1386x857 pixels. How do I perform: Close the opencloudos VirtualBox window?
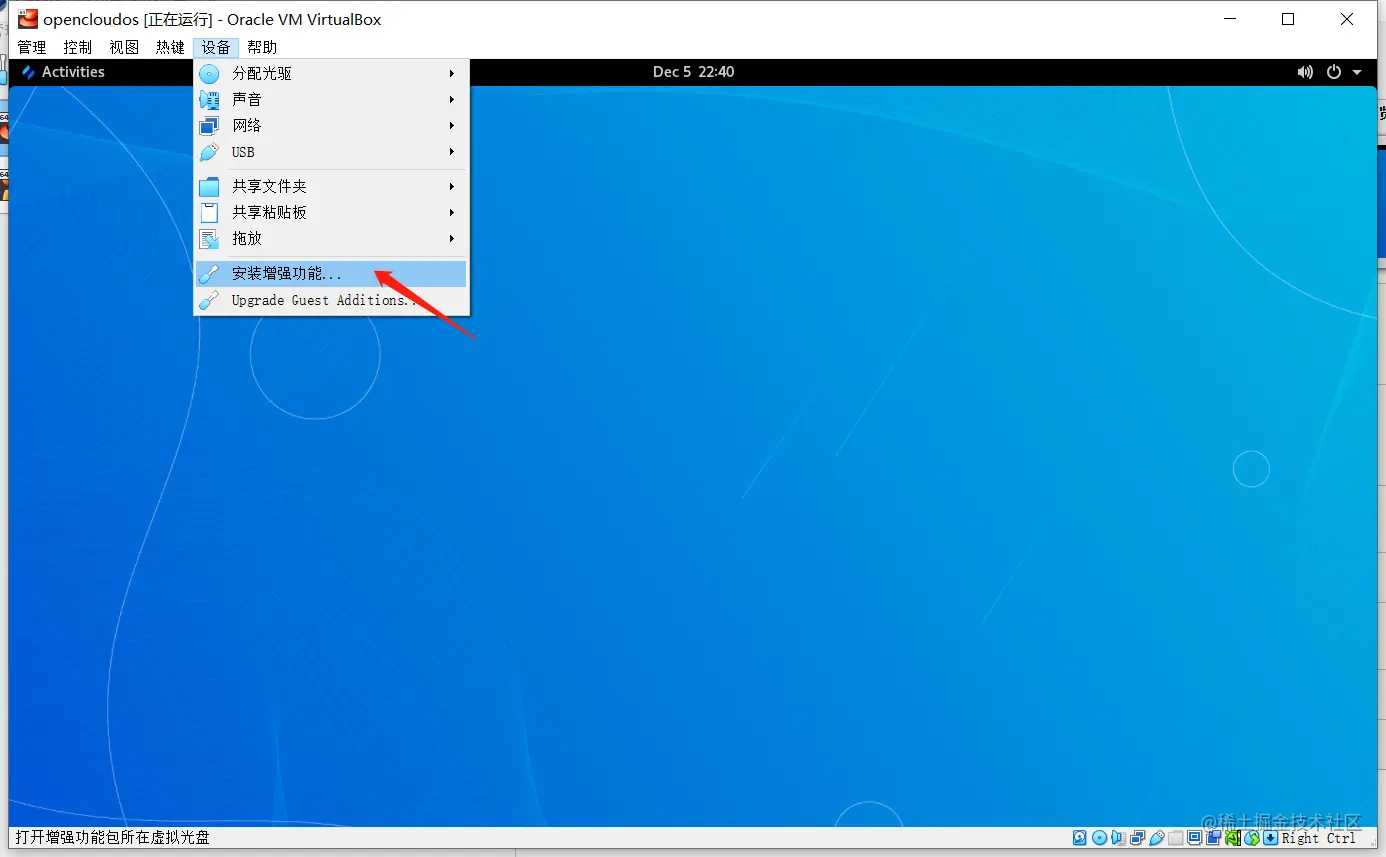coord(1347,19)
